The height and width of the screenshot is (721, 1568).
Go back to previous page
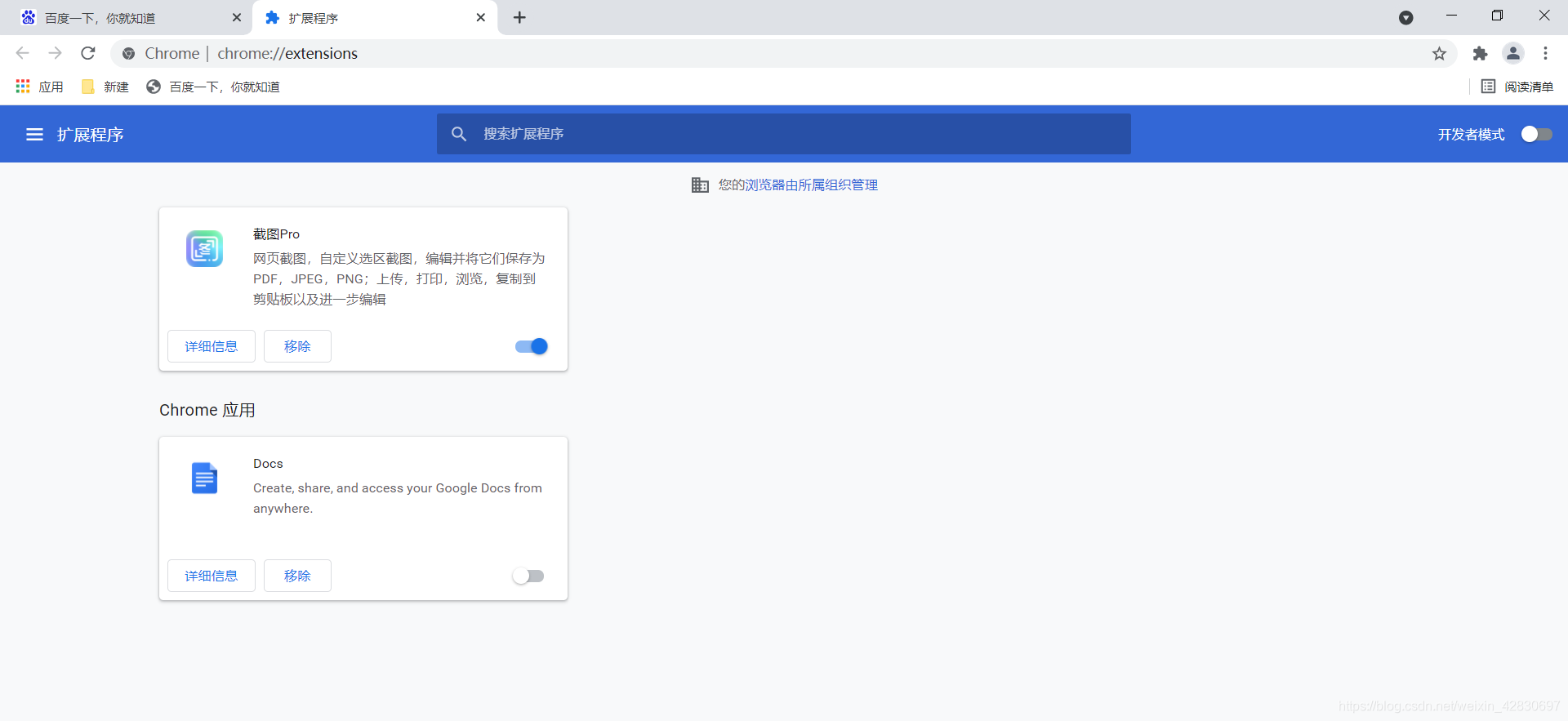coord(23,53)
